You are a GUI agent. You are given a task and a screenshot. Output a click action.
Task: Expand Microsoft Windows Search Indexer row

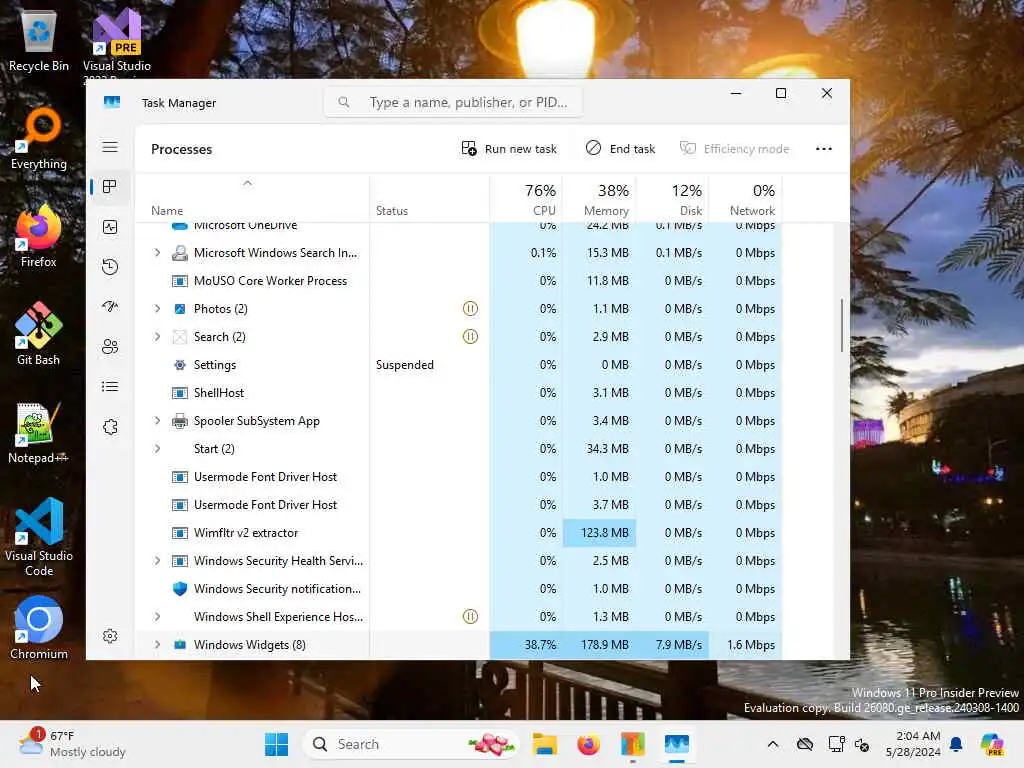[157, 252]
